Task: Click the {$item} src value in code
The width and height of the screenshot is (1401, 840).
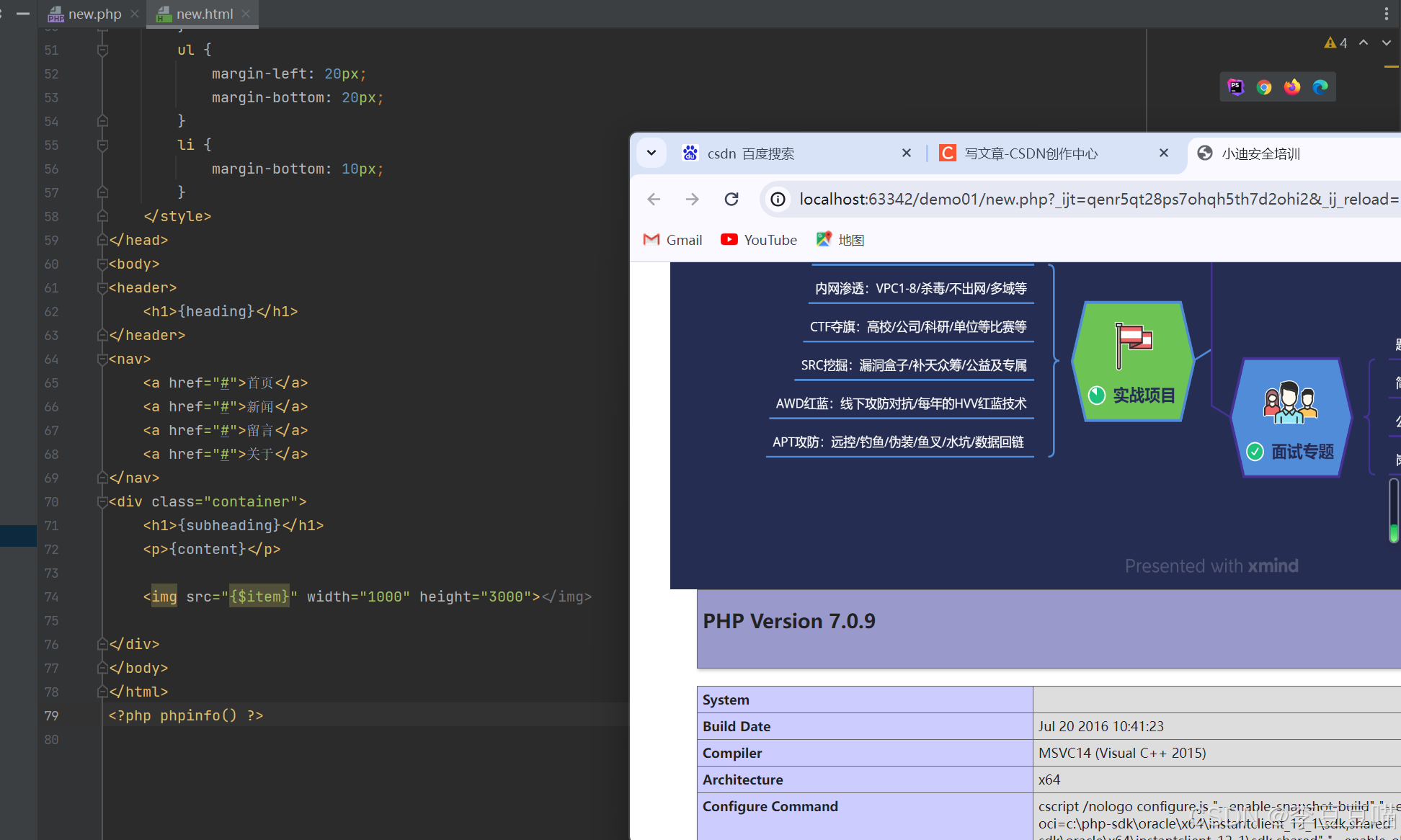Action: (x=259, y=597)
